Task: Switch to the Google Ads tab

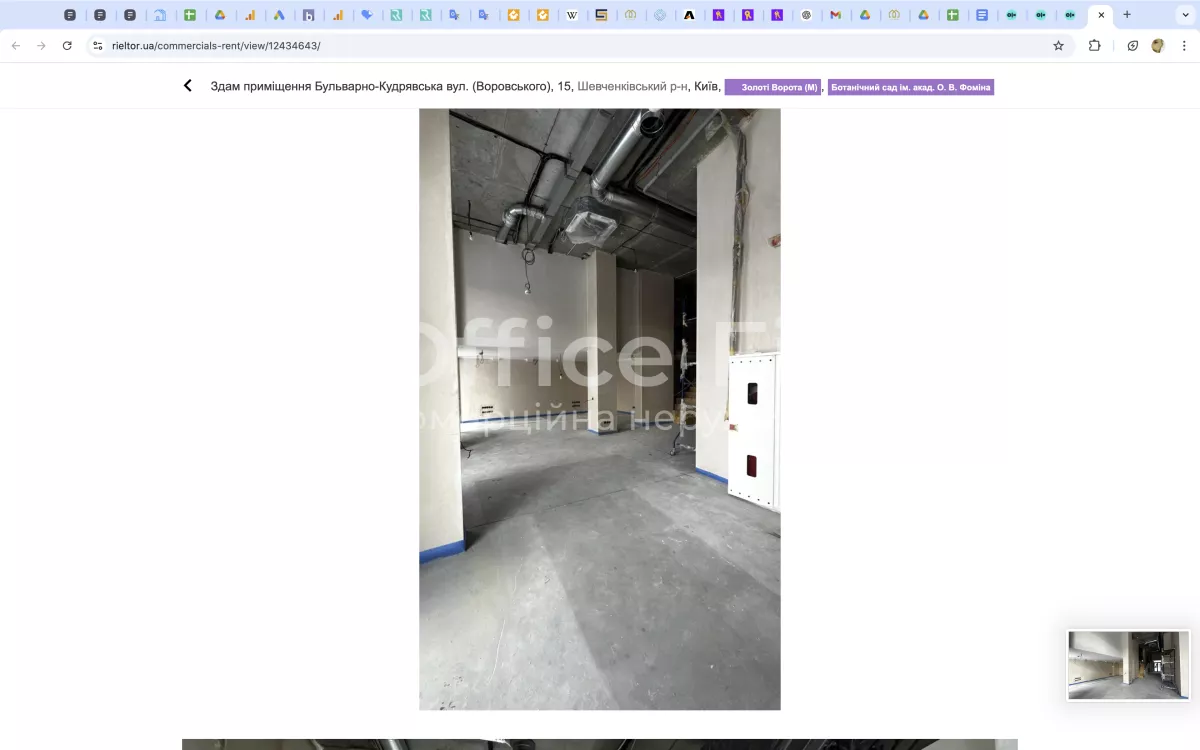Action: coord(279,15)
